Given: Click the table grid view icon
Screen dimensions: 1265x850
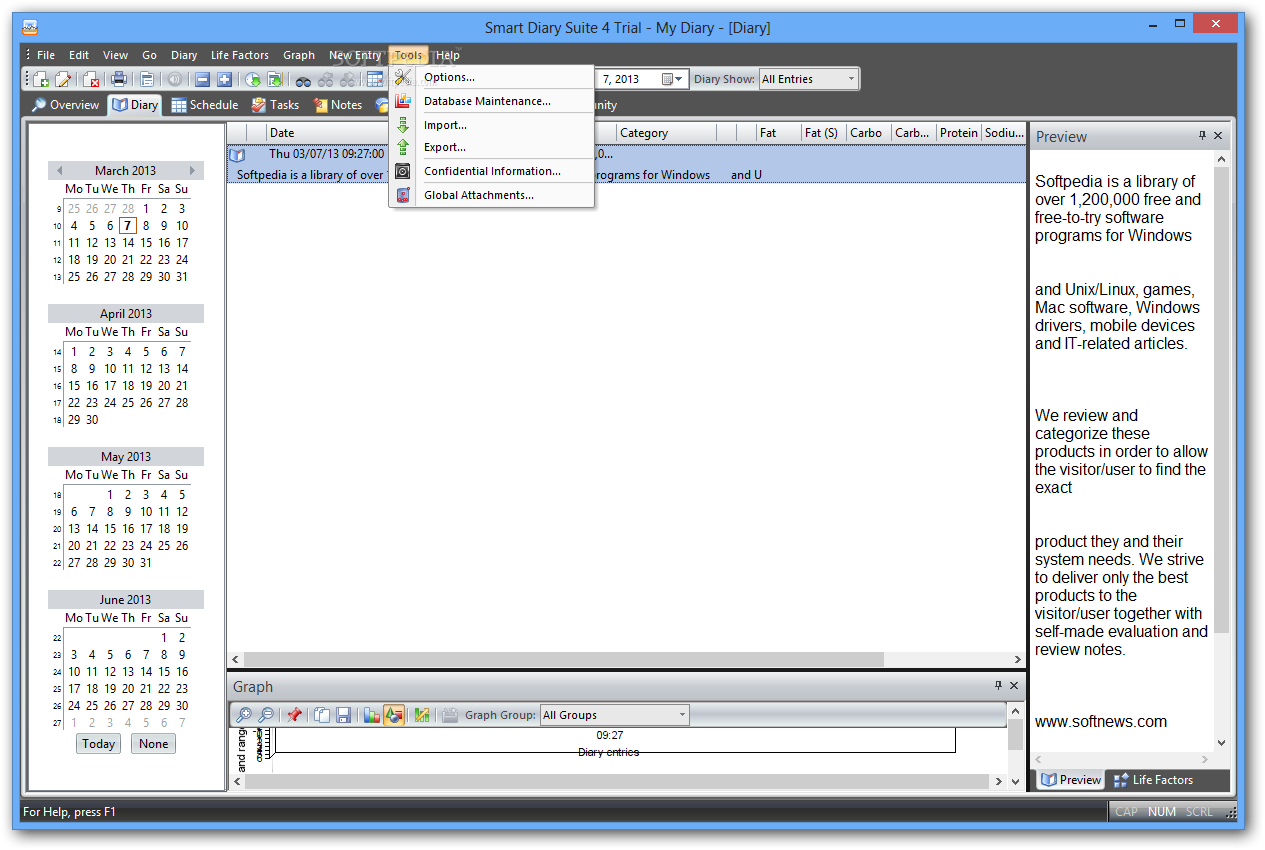Looking at the screenshot, I should click(x=375, y=80).
